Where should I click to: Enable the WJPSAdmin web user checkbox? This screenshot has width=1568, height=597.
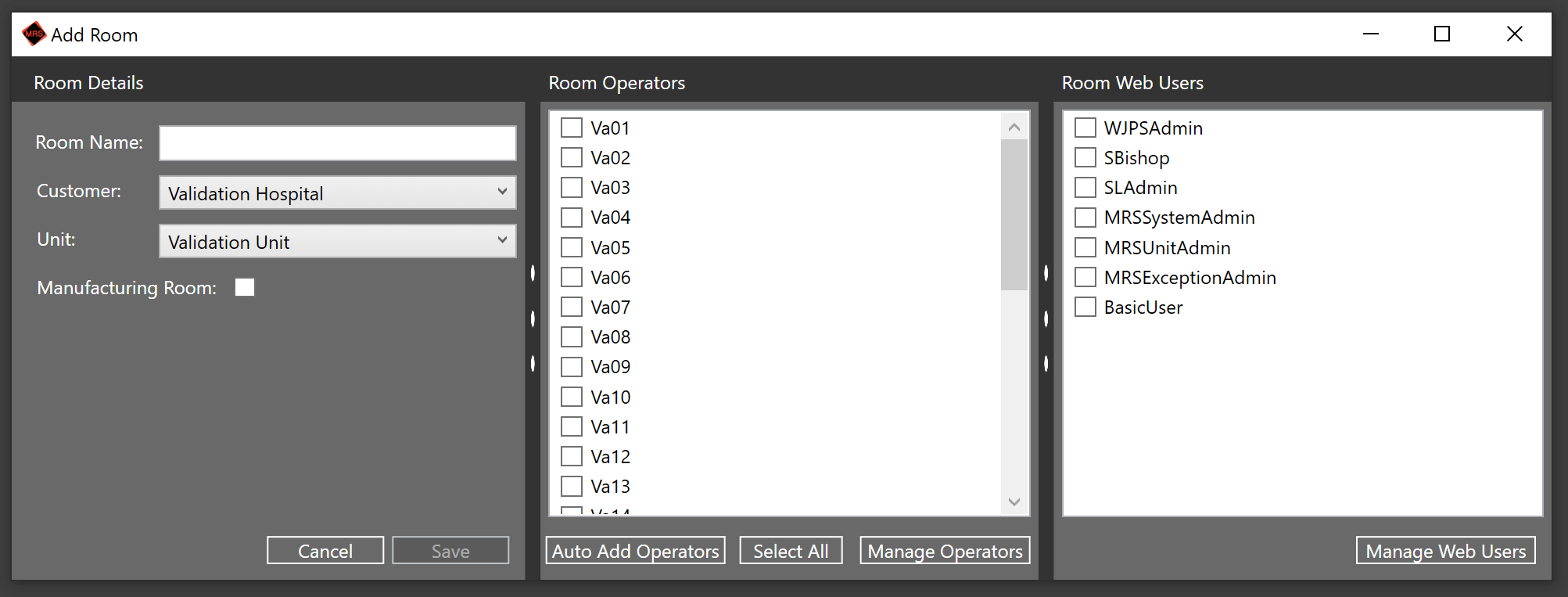tap(1085, 128)
